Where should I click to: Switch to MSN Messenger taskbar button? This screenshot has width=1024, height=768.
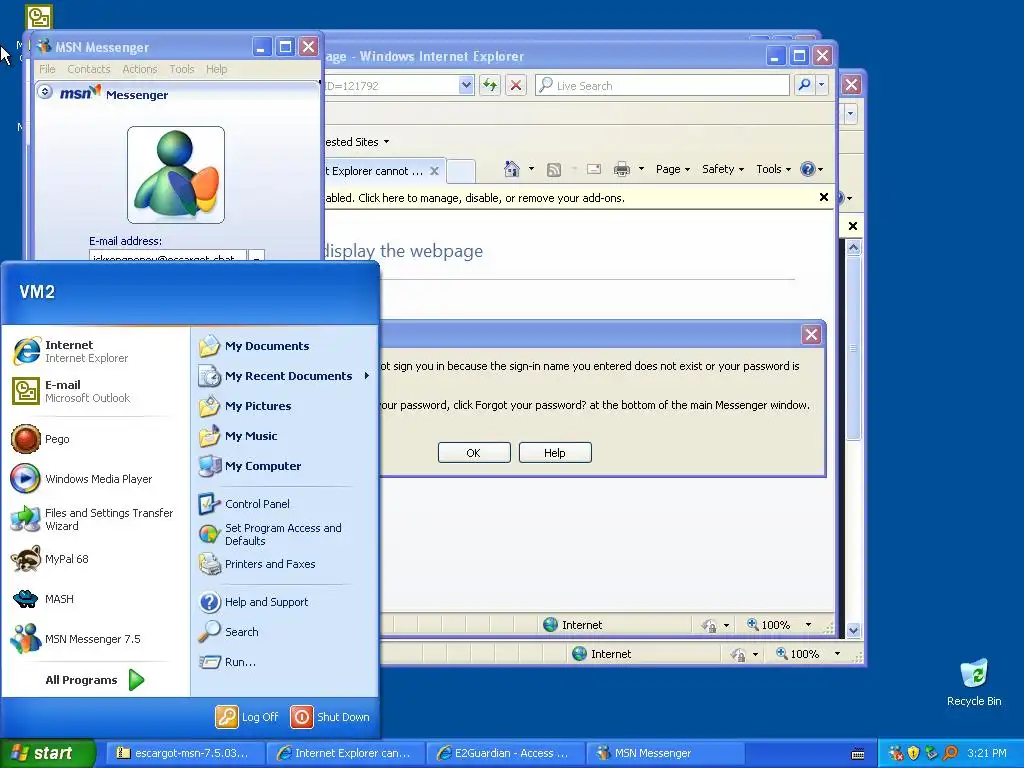point(665,753)
